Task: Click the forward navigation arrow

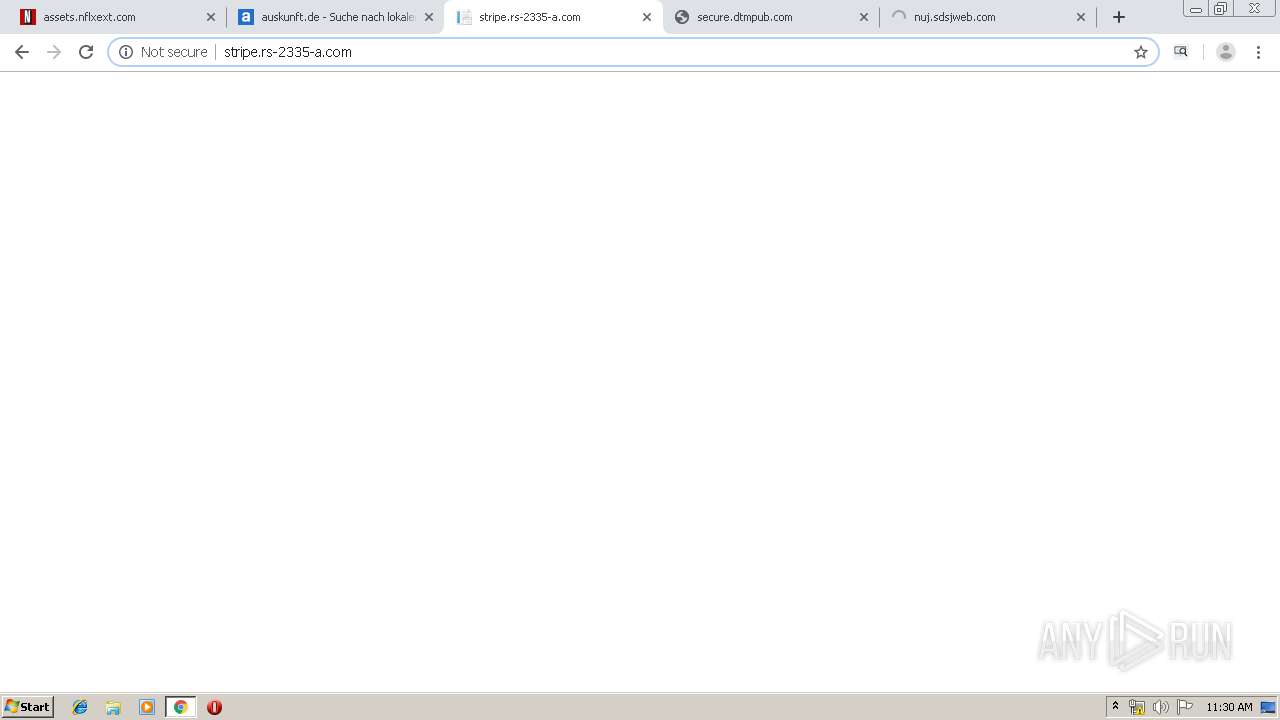Action: tap(54, 52)
